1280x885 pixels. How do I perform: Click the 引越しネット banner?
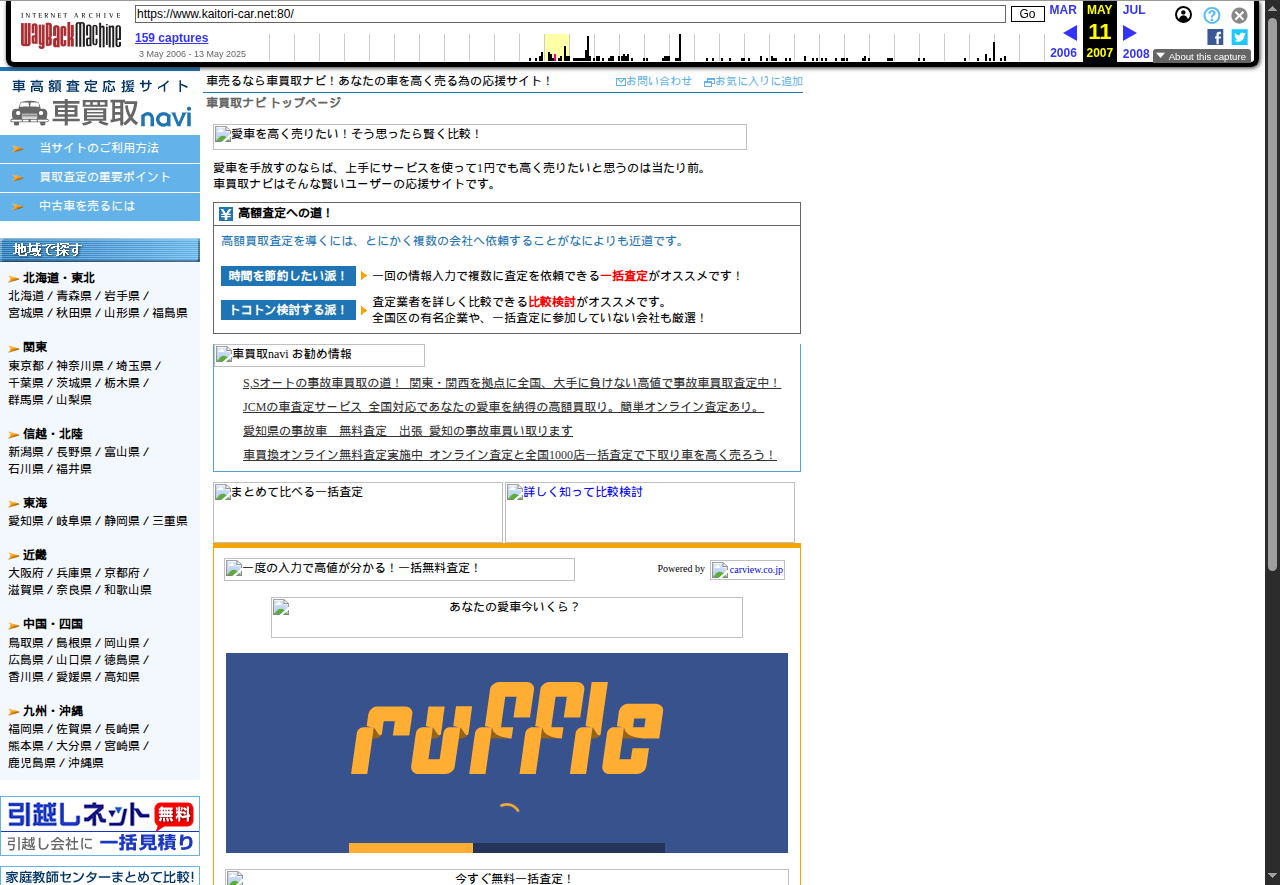click(100, 826)
